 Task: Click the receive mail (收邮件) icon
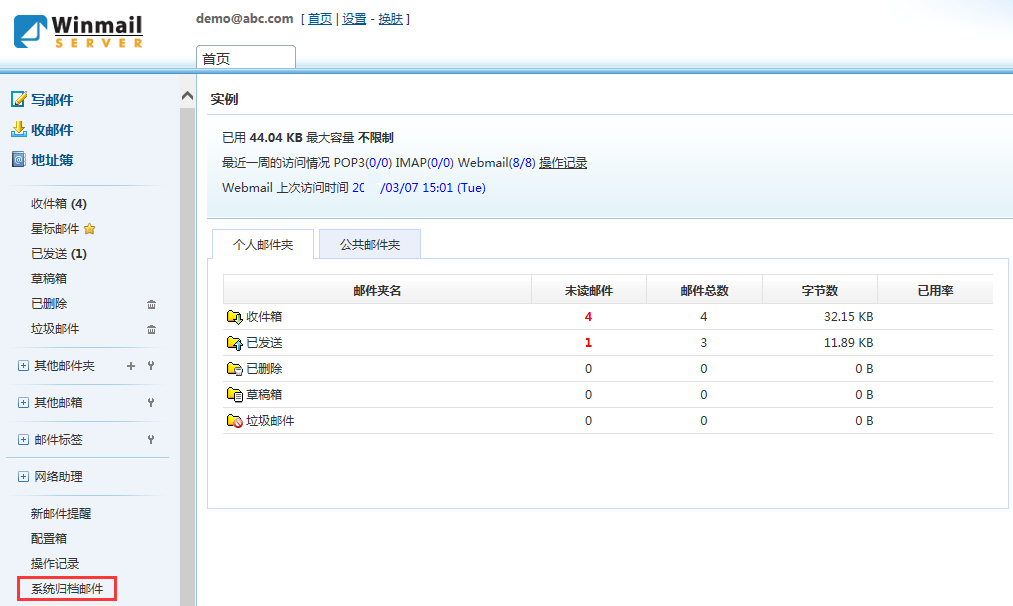[18, 130]
